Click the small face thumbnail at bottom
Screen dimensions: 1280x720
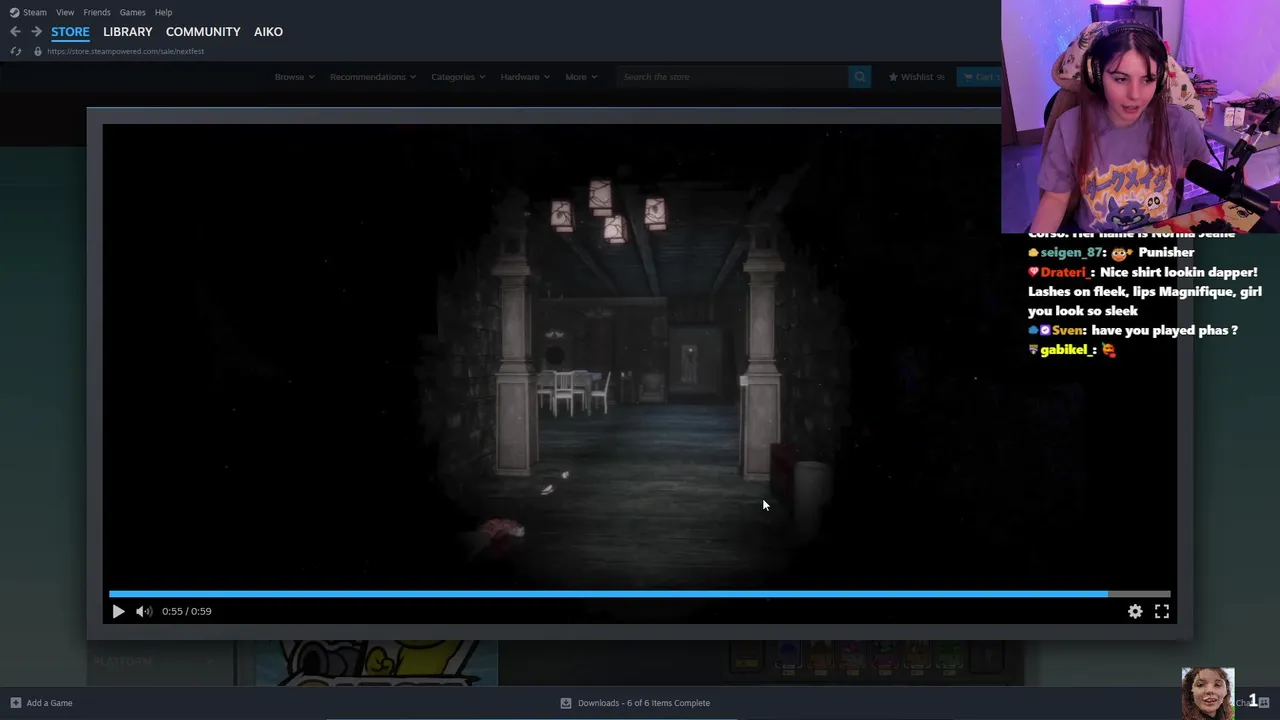(x=1208, y=694)
